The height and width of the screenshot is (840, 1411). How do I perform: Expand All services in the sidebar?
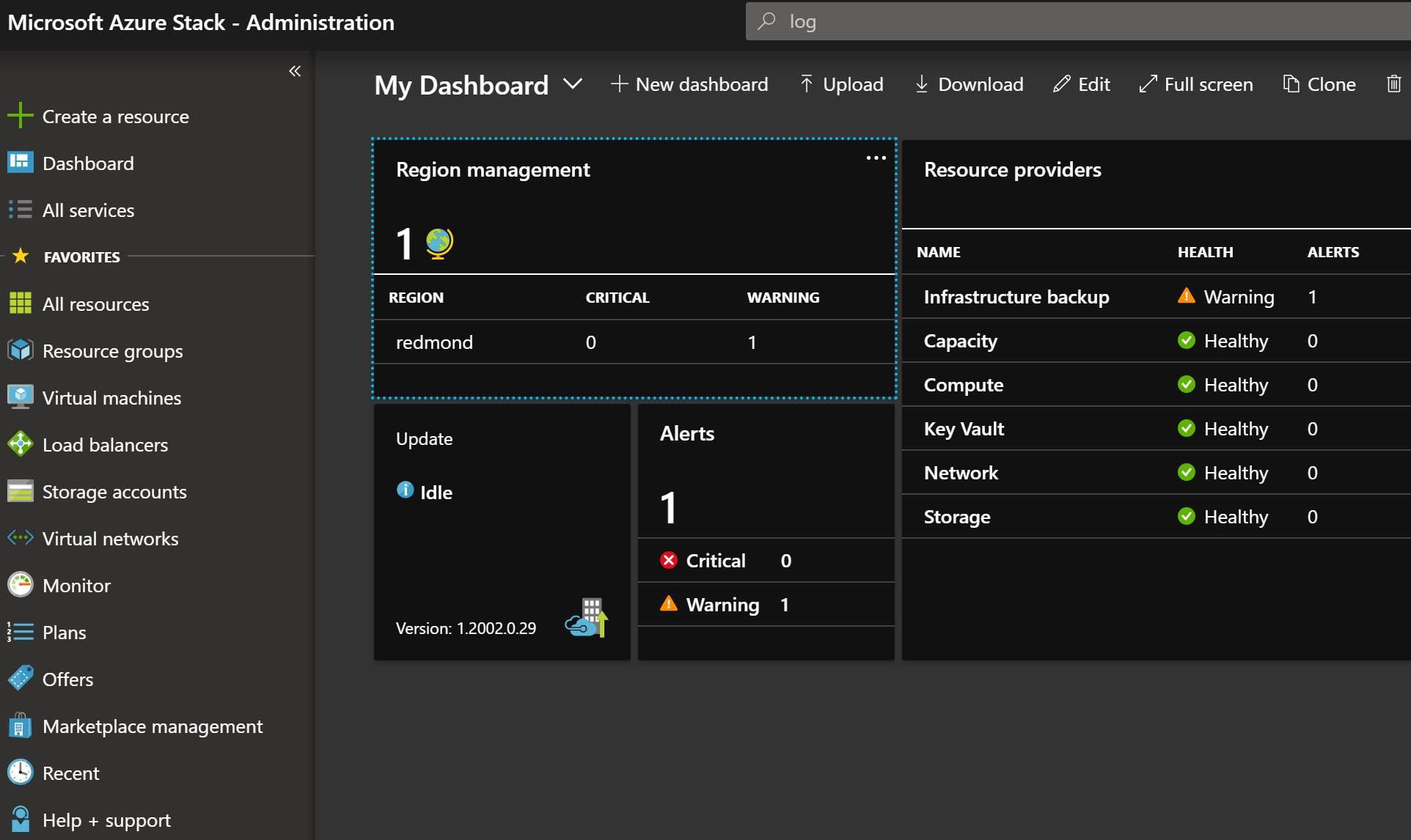tap(88, 209)
